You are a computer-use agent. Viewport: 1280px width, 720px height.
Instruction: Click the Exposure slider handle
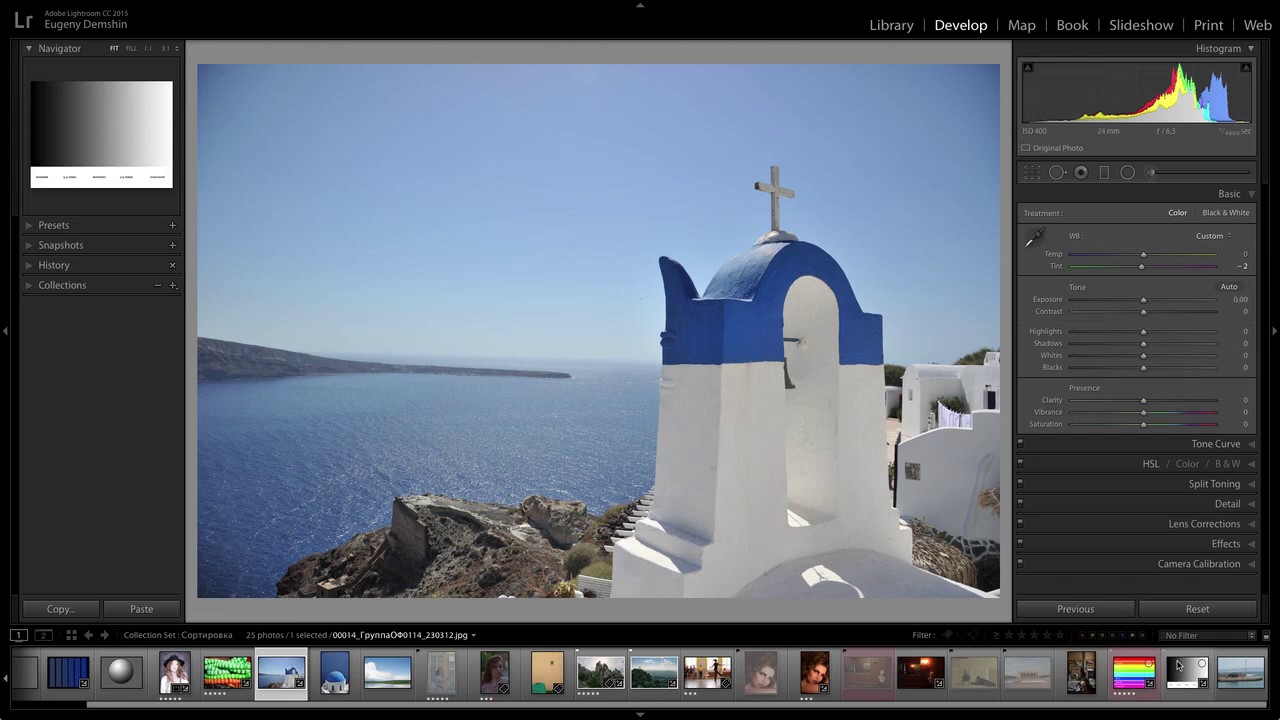1143,299
